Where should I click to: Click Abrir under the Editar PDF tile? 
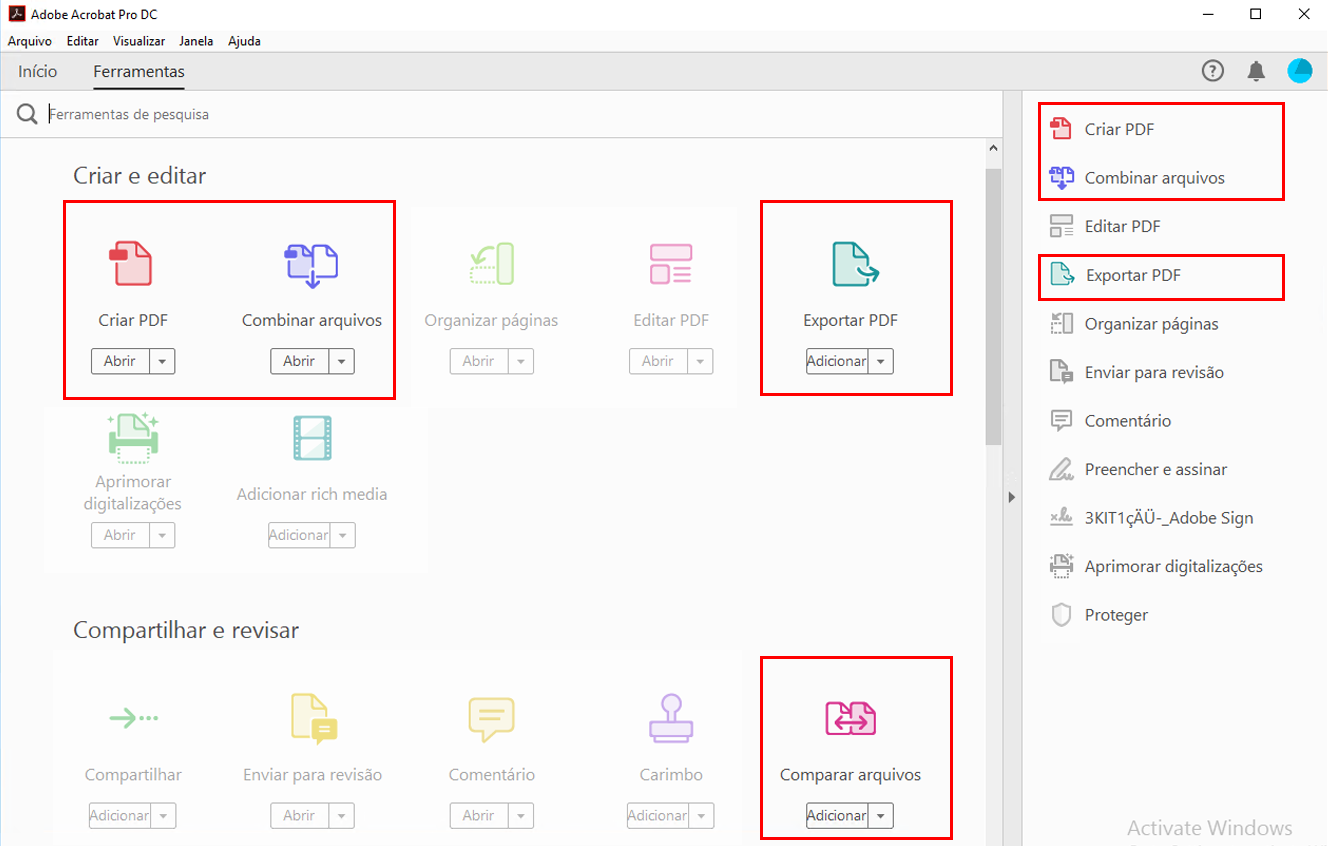click(x=657, y=361)
